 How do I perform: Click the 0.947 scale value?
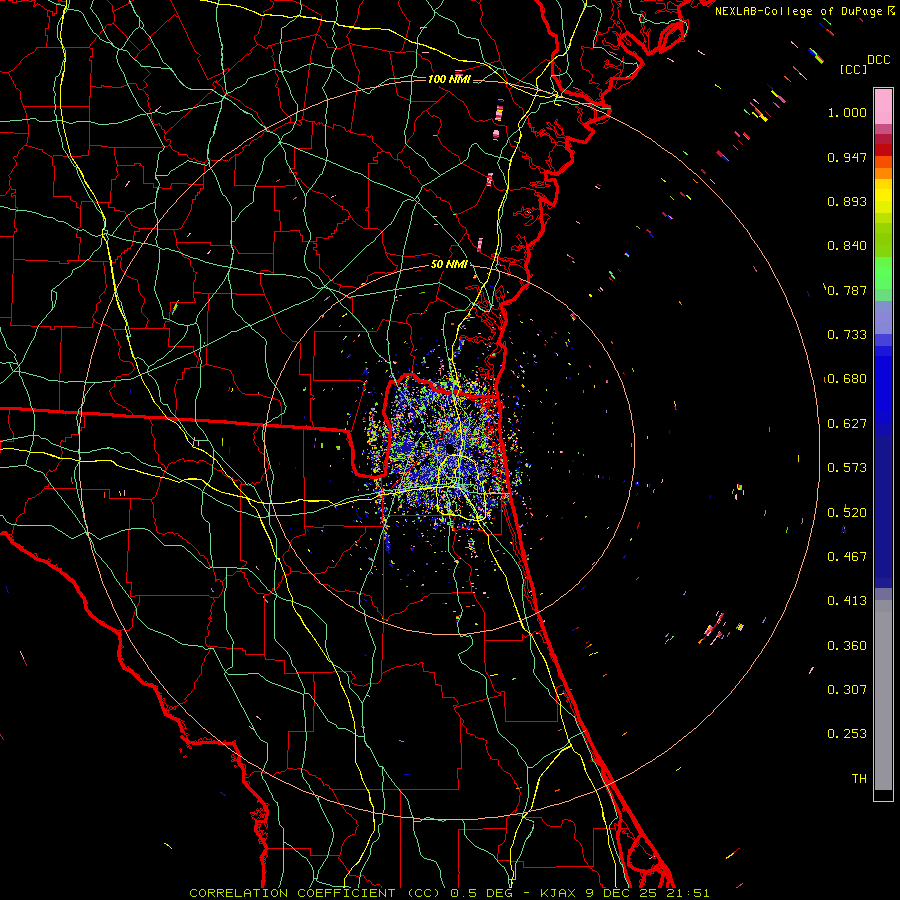(x=847, y=157)
